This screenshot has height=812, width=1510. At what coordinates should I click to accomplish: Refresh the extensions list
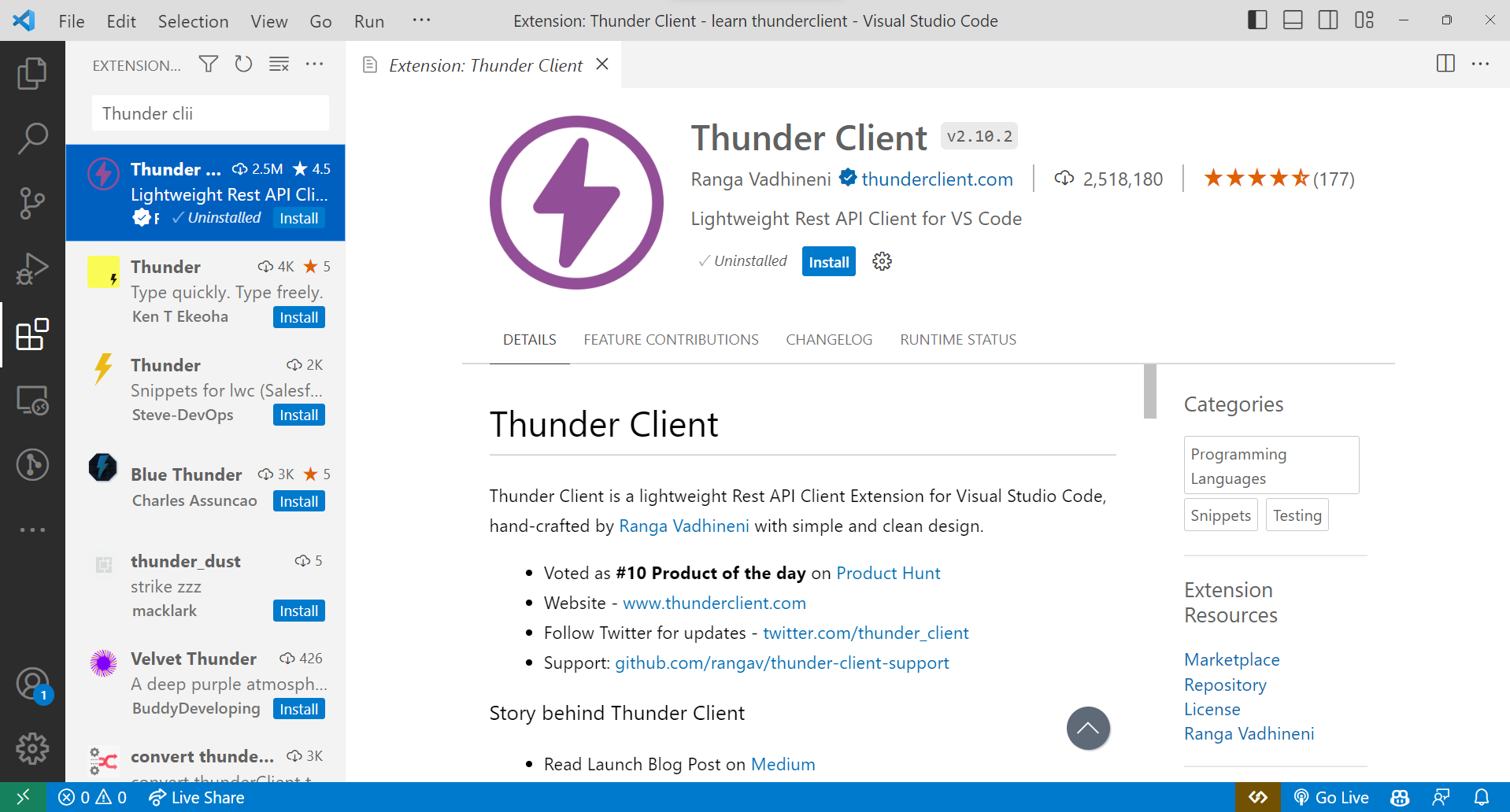click(x=243, y=65)
